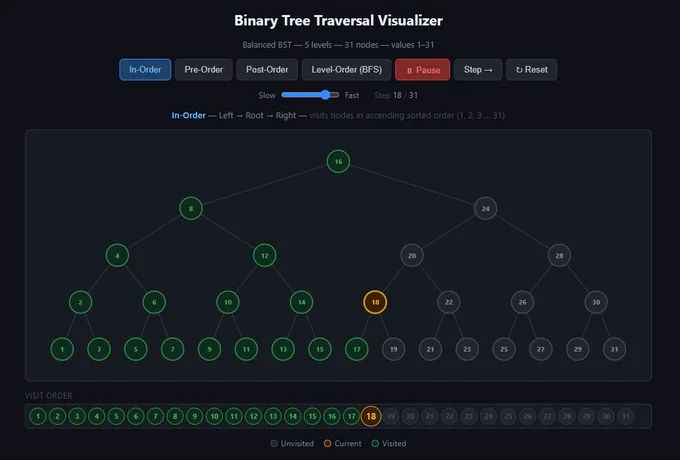Click leaf node 1 in tree

pyautogui.click(x=62, y=349)
